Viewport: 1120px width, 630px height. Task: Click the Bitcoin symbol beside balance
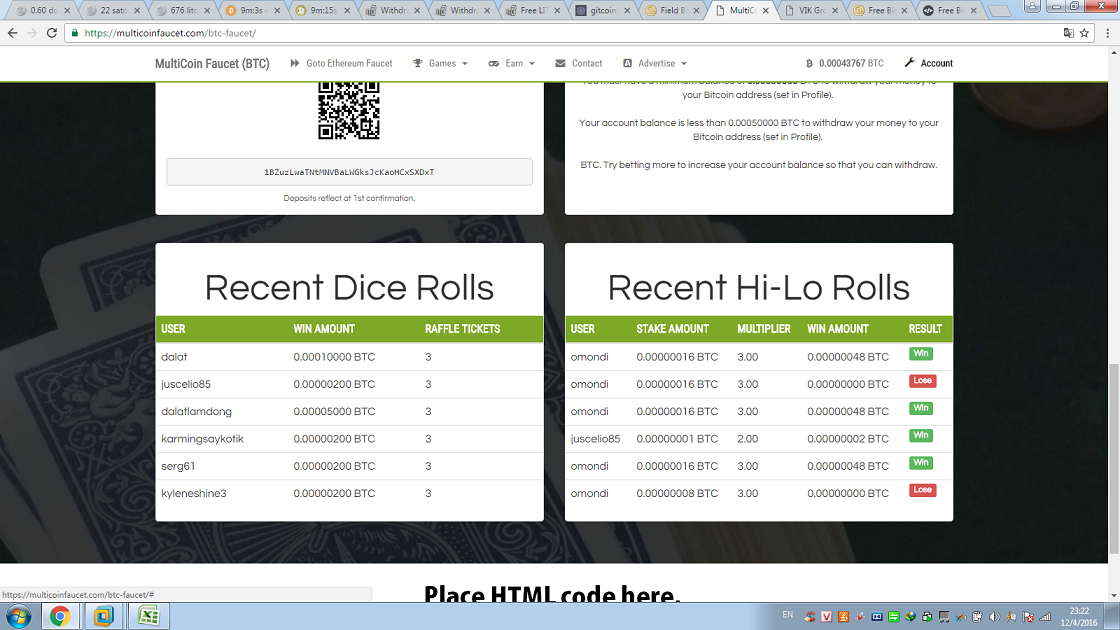click(809, 64)
